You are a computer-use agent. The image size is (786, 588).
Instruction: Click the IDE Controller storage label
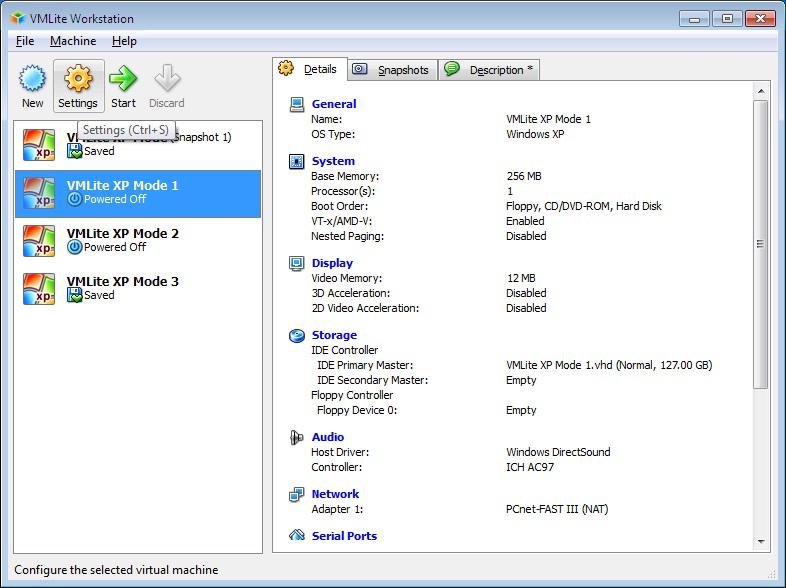pos(345,350)
